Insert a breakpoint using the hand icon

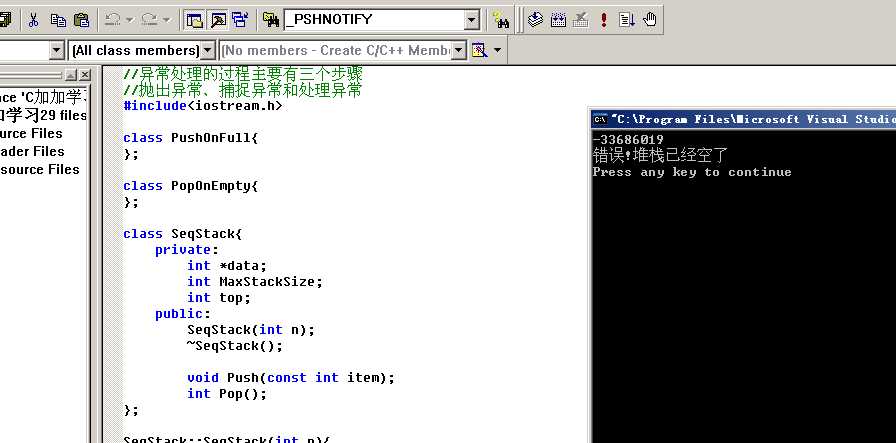click(650, 20)
